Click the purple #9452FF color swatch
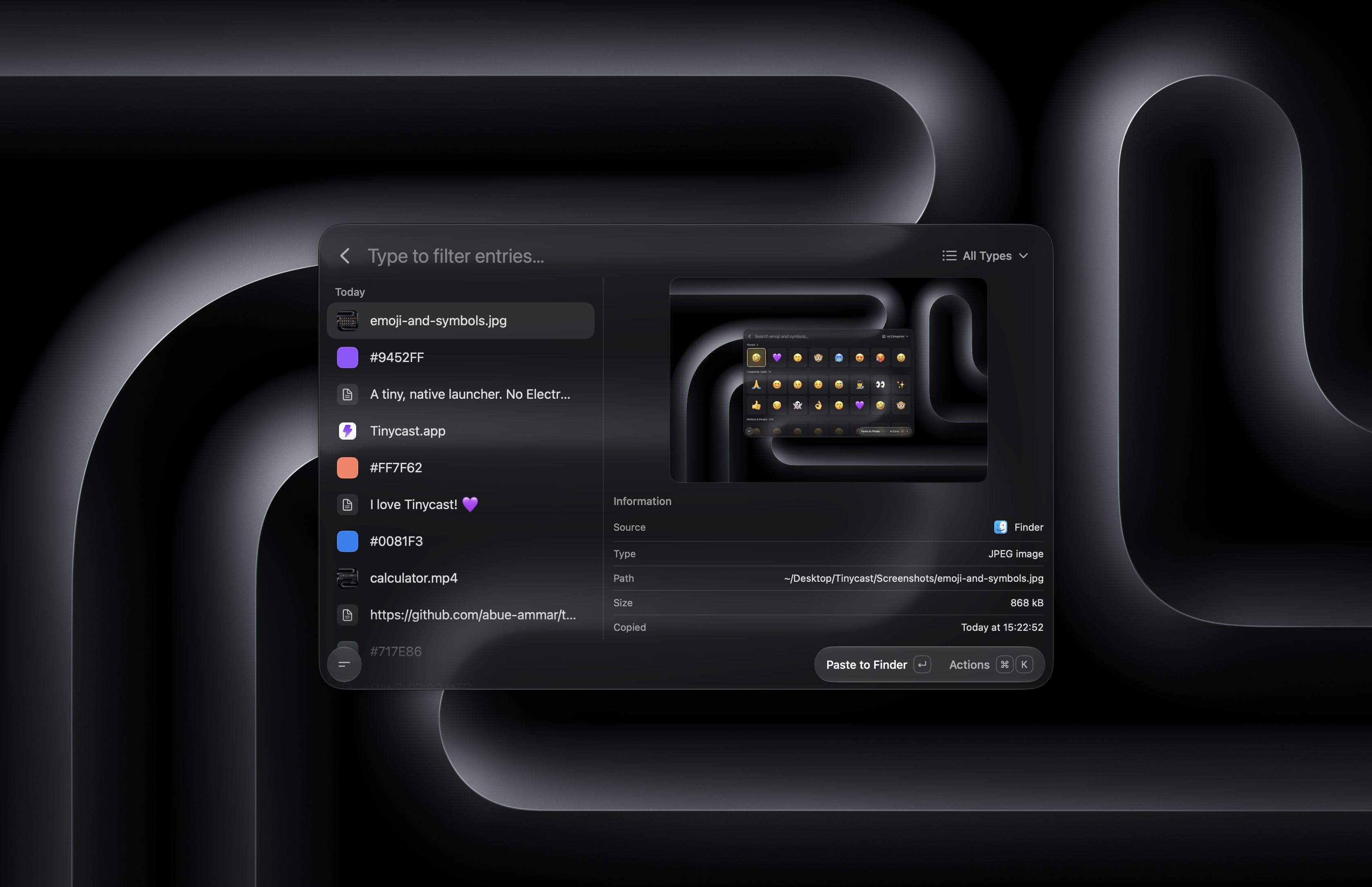The height and width of the screenshot is (887, 1372). point(347,357)
